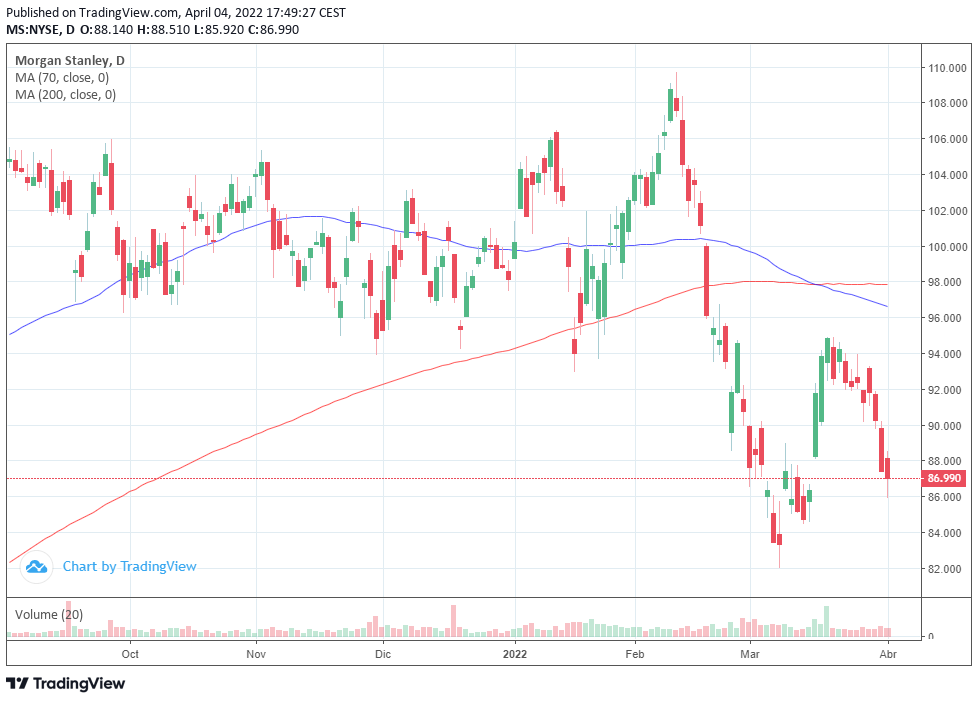Click the 106.000 price axis label
The image size is (978, 702).
pos(947,139)
